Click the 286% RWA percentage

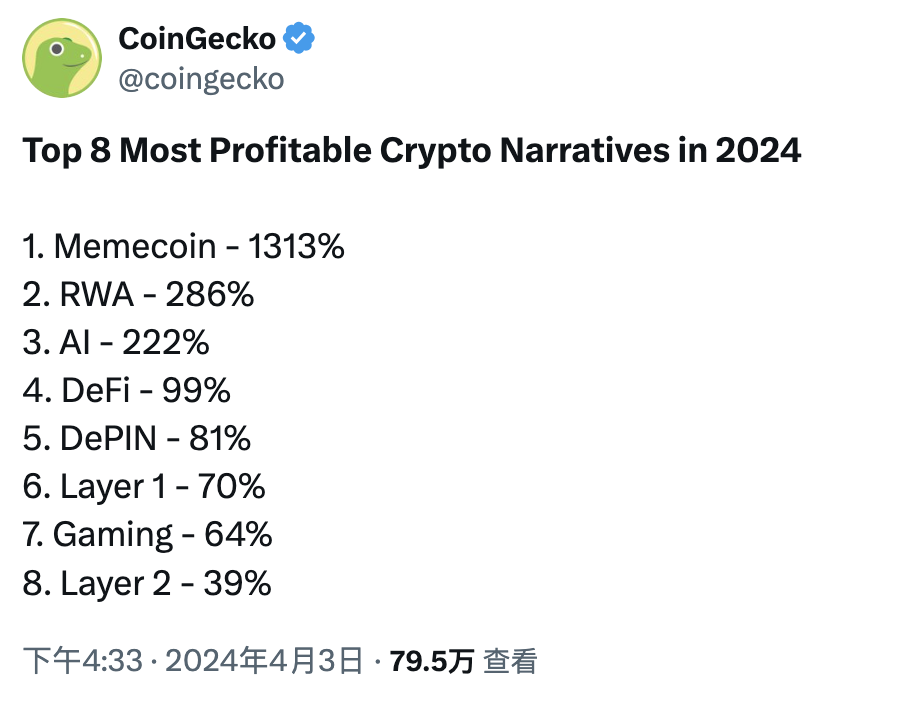coord(210,294)
